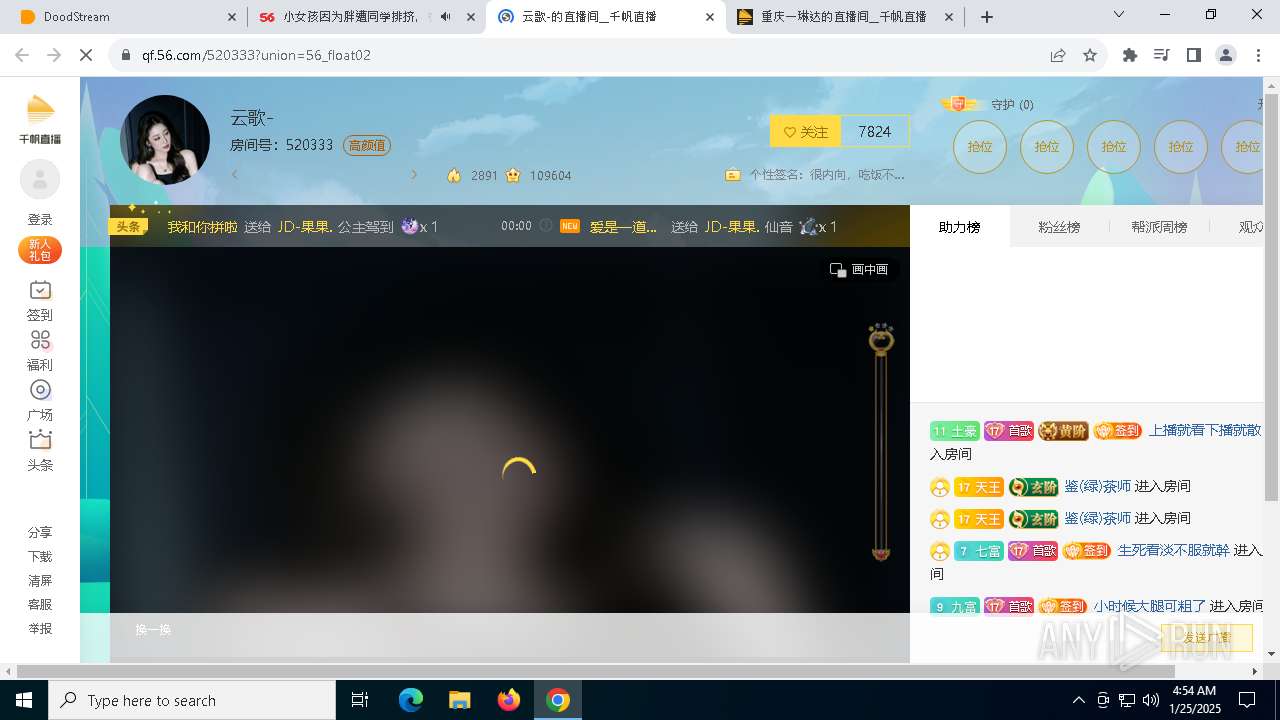This screenshot has height=720, width=1280.
Task: Open the 签到 check-in icon
Action: coord(40,290)
